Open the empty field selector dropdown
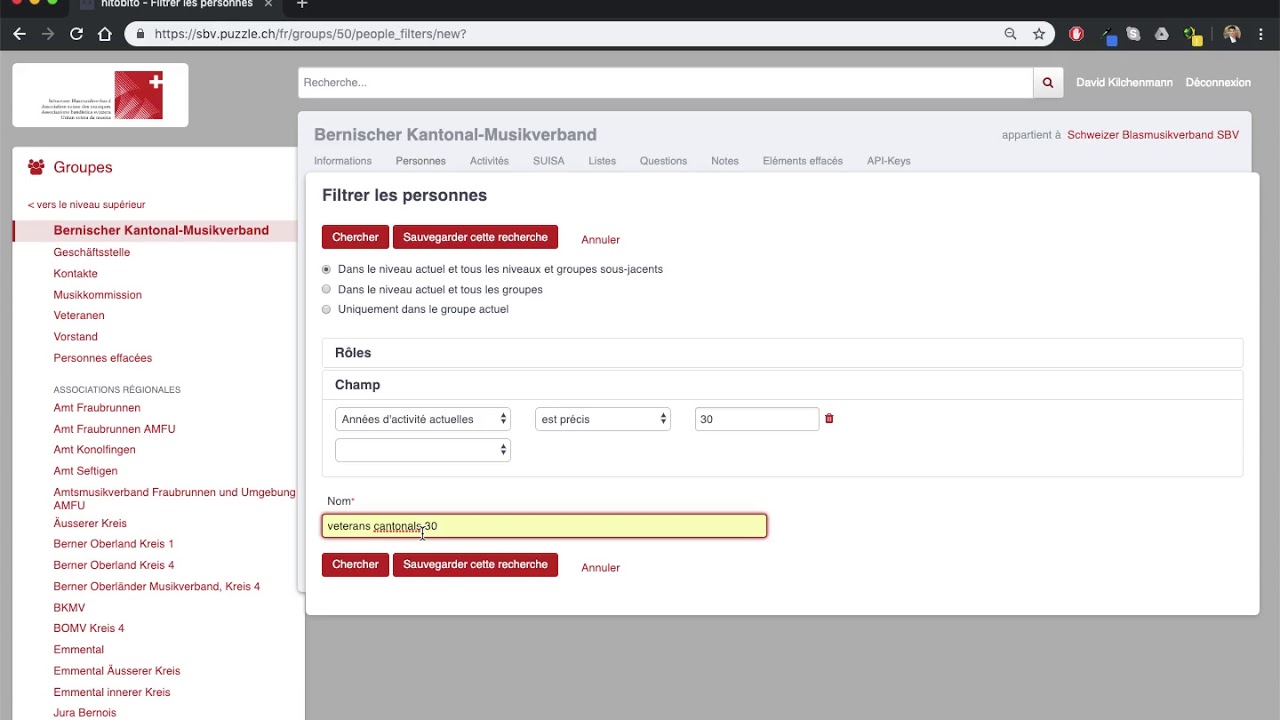The width and height of the screenshot is (1280, 720). point(423,451)
